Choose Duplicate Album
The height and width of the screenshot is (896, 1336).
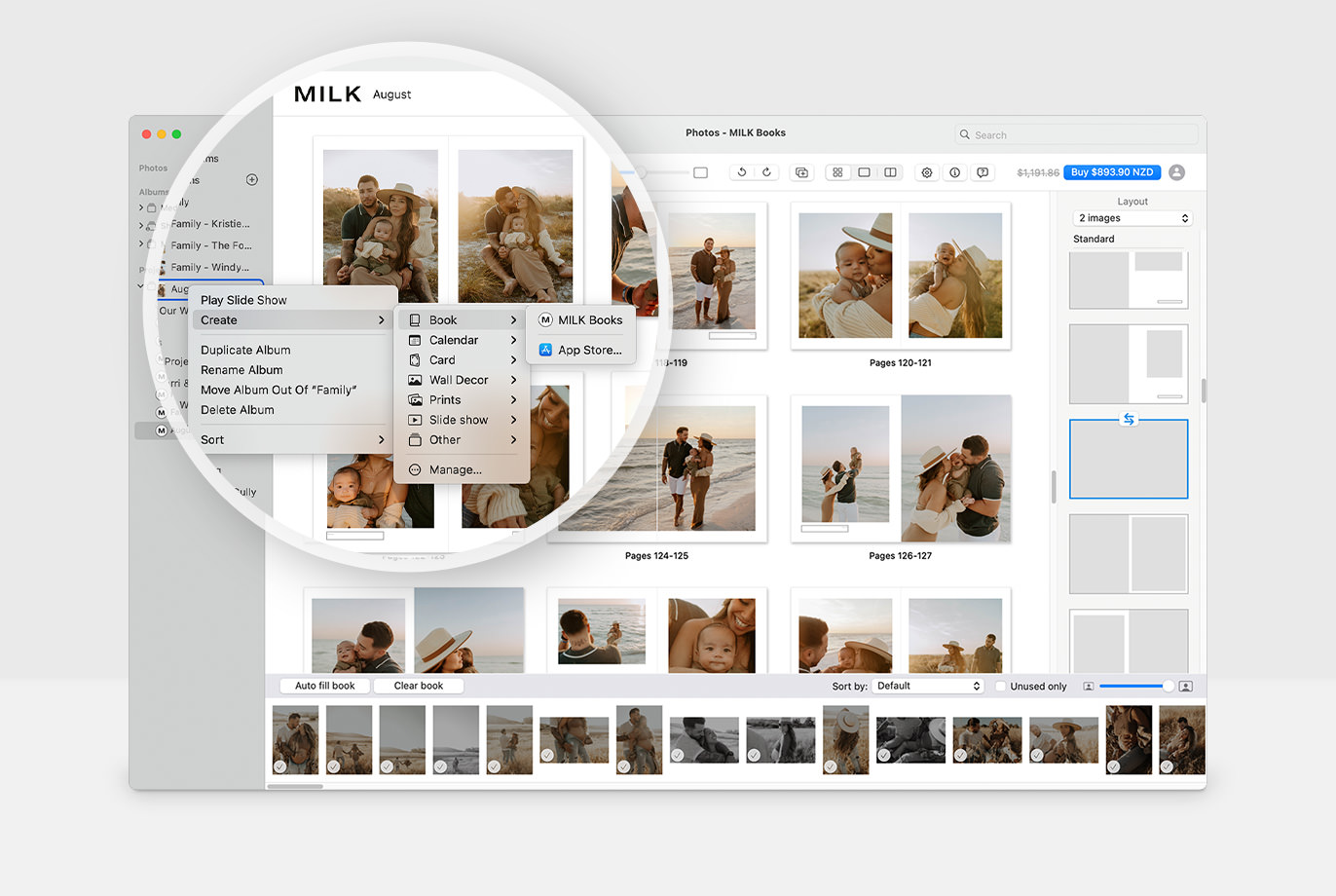pos(292,350)
